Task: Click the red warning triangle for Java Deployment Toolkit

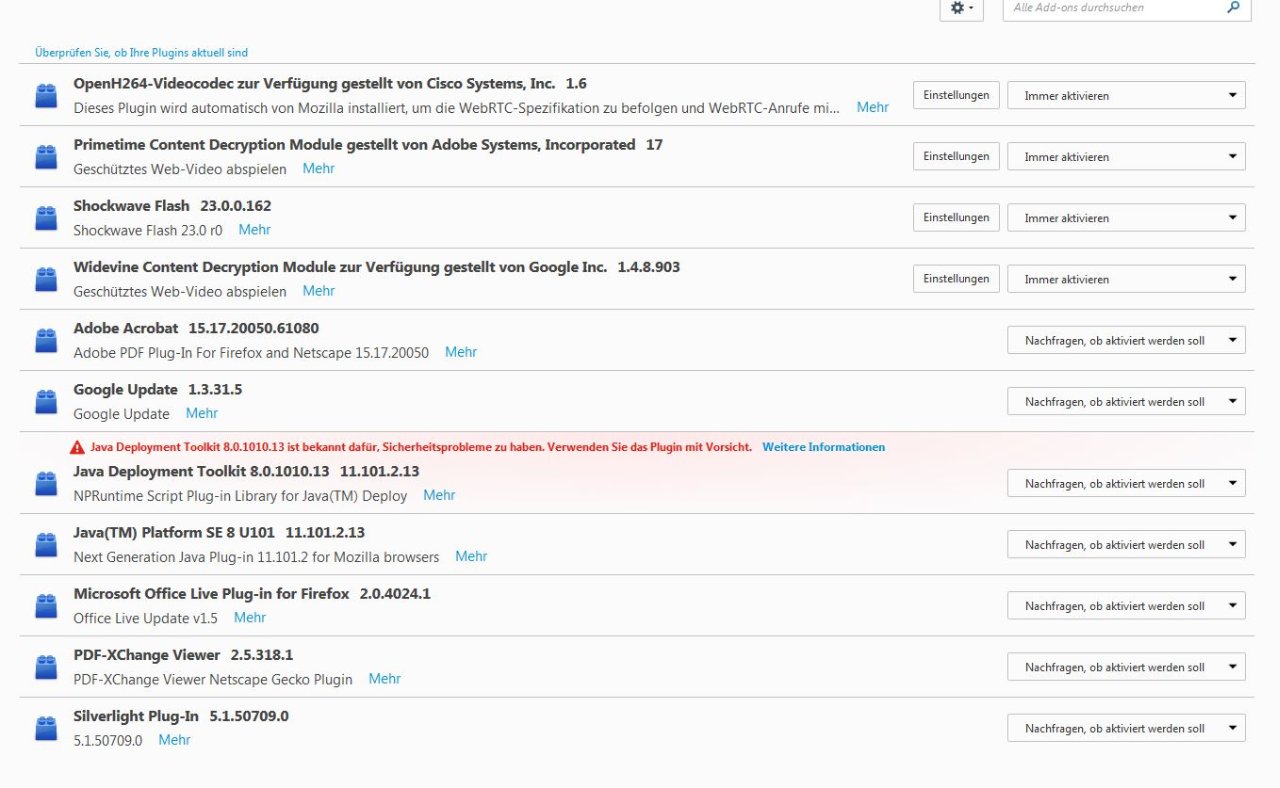Action: pyautogui.click(x=77, y=447)
